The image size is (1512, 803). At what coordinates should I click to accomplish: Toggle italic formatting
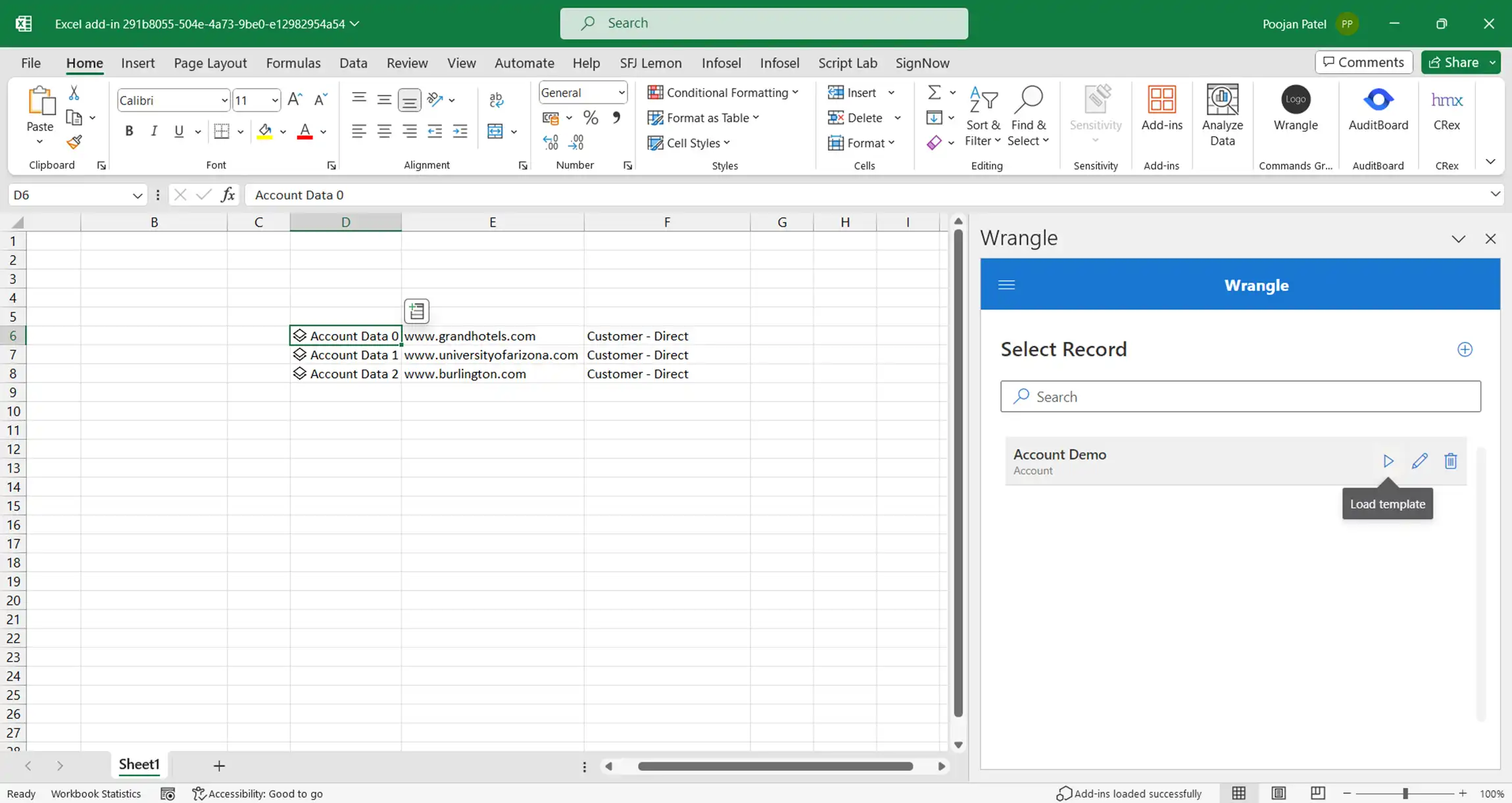[x=154, y=132]
